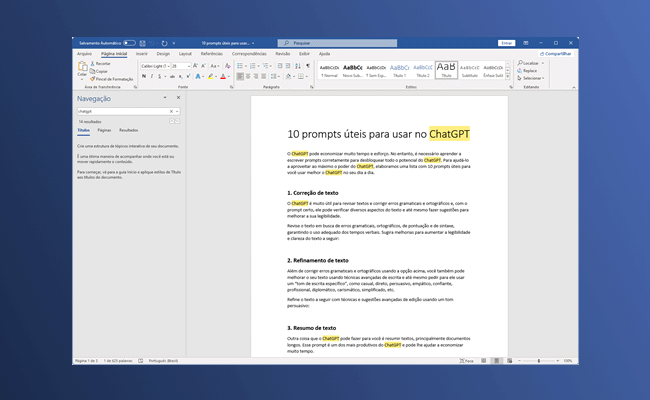Toggle subscript formatting
The width and height of the screenshot is (650, 400).
(181, 76)
